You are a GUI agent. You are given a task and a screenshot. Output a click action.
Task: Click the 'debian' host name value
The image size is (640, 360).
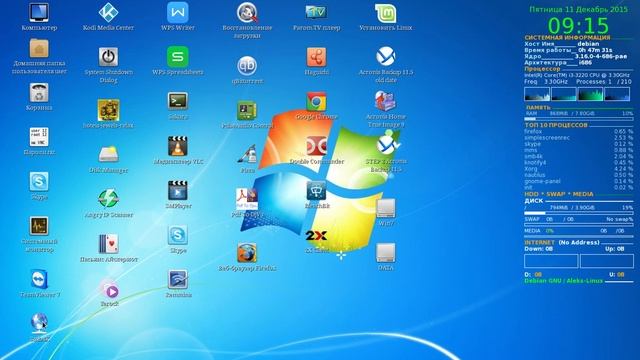pos(588,44)
